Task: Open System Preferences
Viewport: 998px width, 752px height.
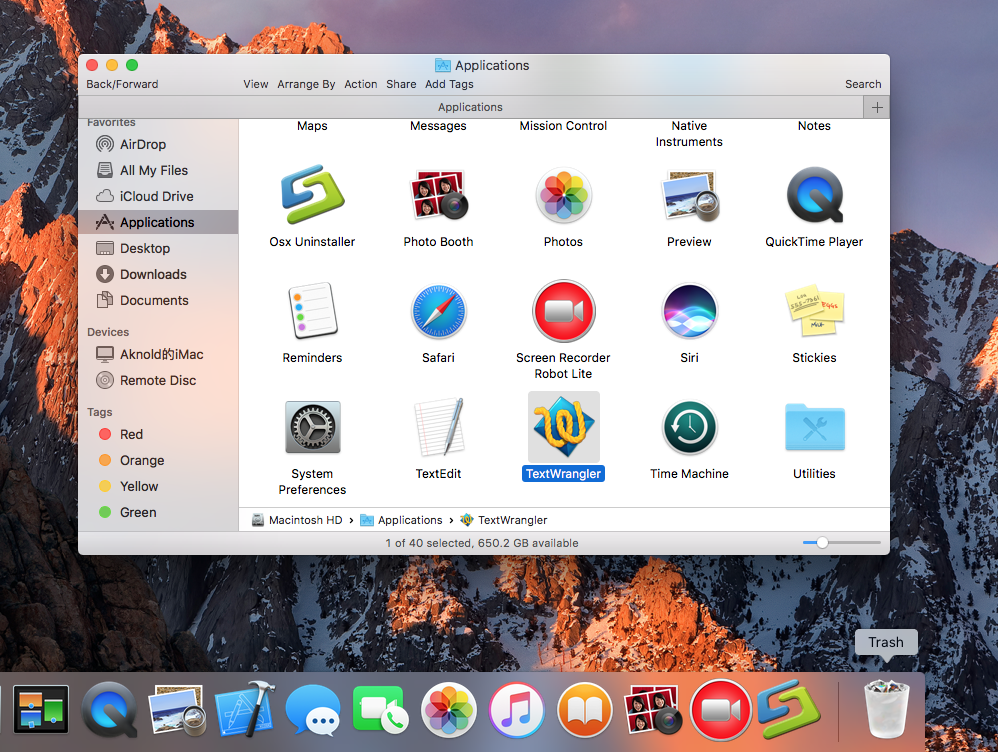Action: click(312, 427)
